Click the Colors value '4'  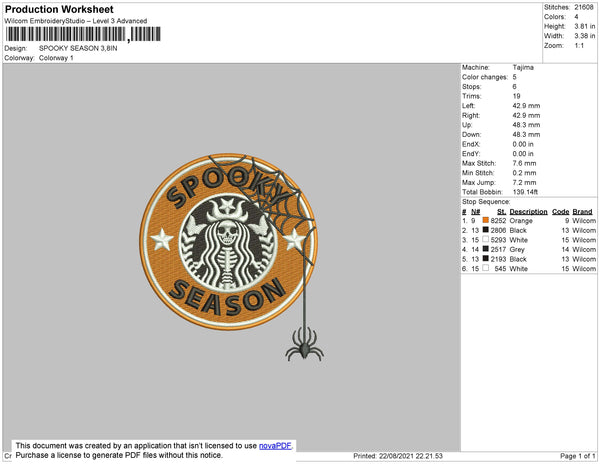[x=576, y=17]
